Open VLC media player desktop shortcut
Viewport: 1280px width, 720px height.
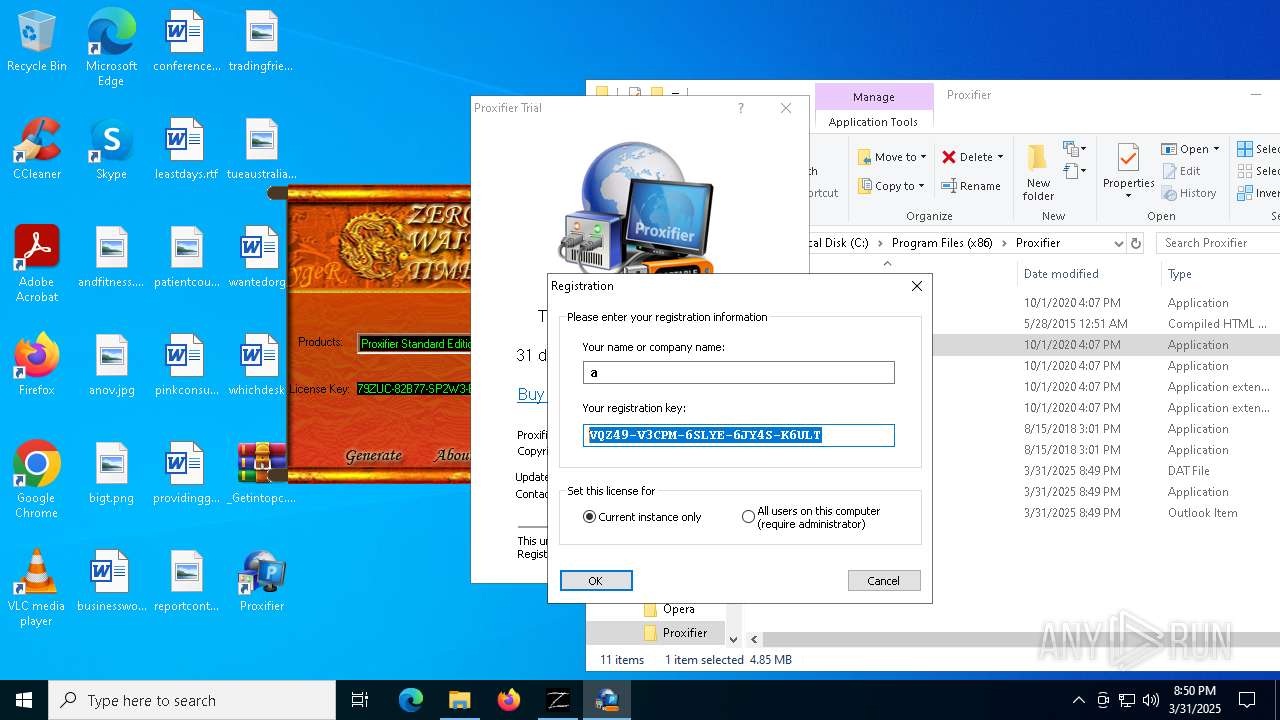click(37, 588)
